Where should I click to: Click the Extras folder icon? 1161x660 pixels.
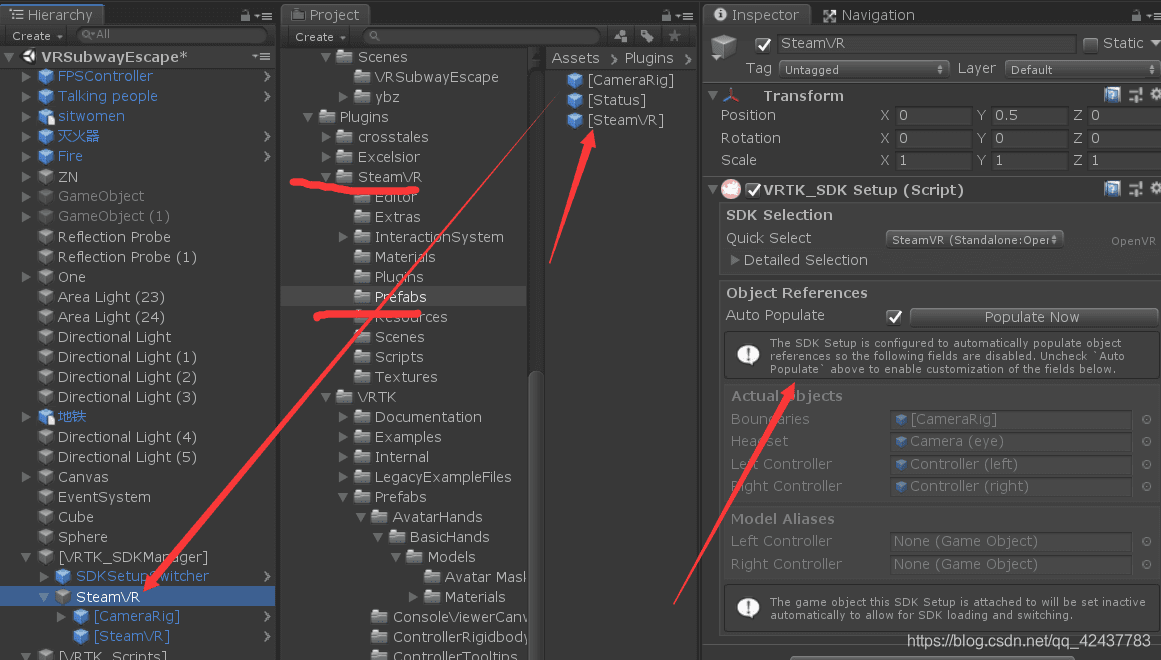tap(362, 217)
